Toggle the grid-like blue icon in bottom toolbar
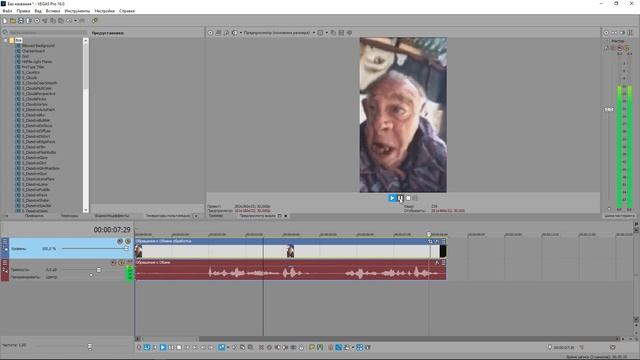This screenshot has width=640, height=360. point(360,347)
